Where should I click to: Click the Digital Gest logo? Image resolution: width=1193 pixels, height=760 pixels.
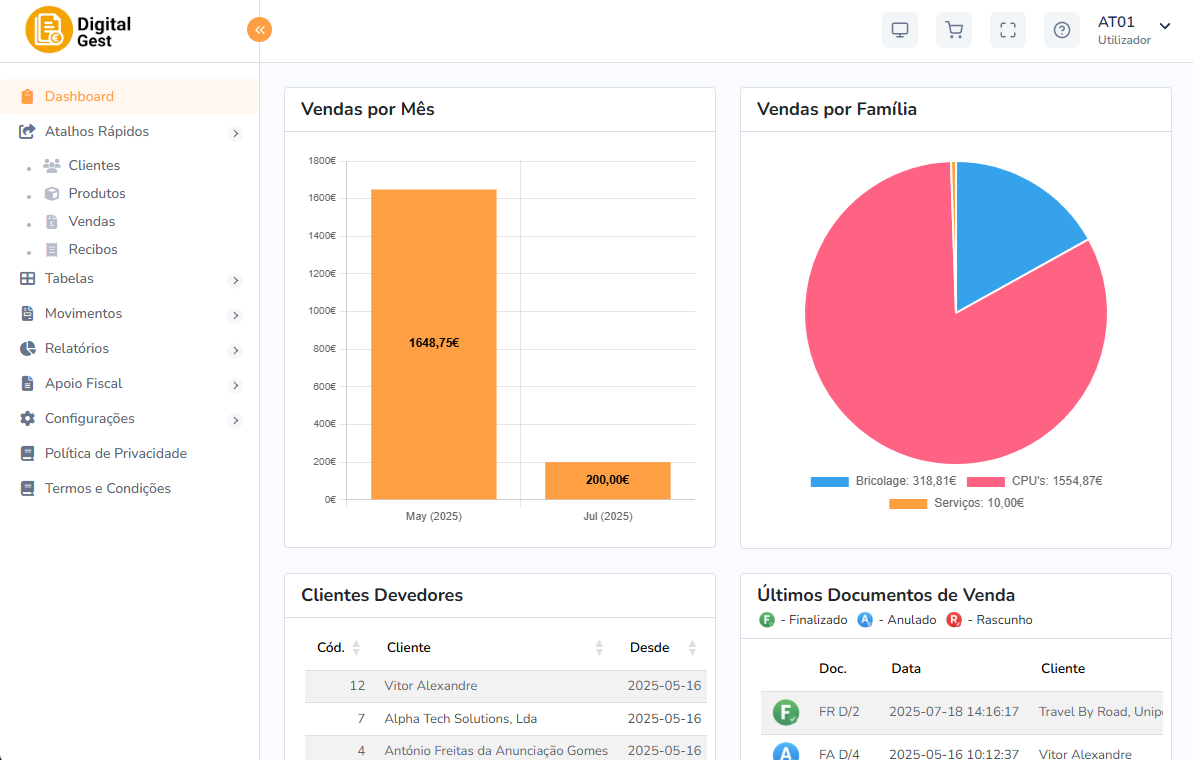coord(80,30)
